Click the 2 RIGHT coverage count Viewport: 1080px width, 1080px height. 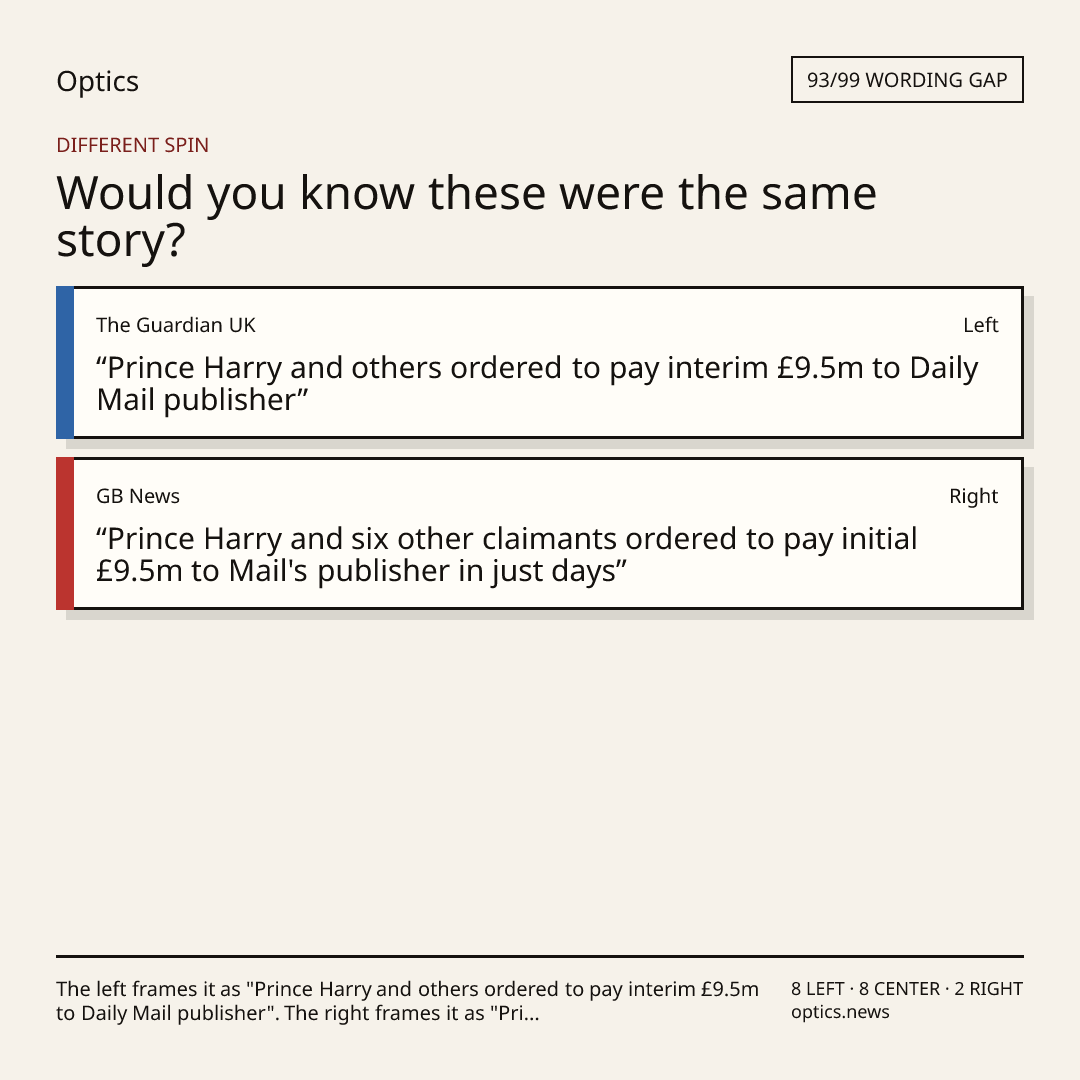click(x=988, y=989)
